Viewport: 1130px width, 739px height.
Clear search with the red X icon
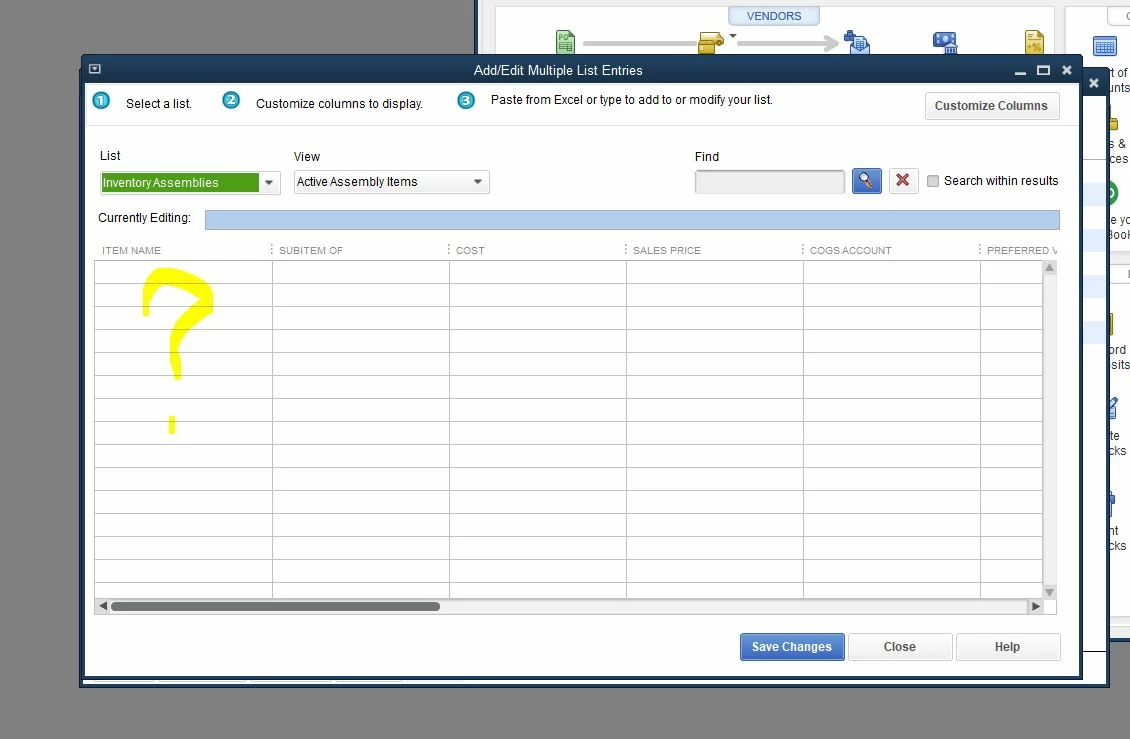903,181
